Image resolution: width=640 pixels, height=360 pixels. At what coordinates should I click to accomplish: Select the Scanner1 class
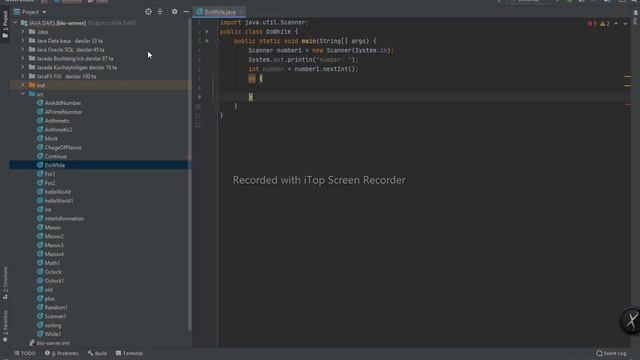click(55, 316)
